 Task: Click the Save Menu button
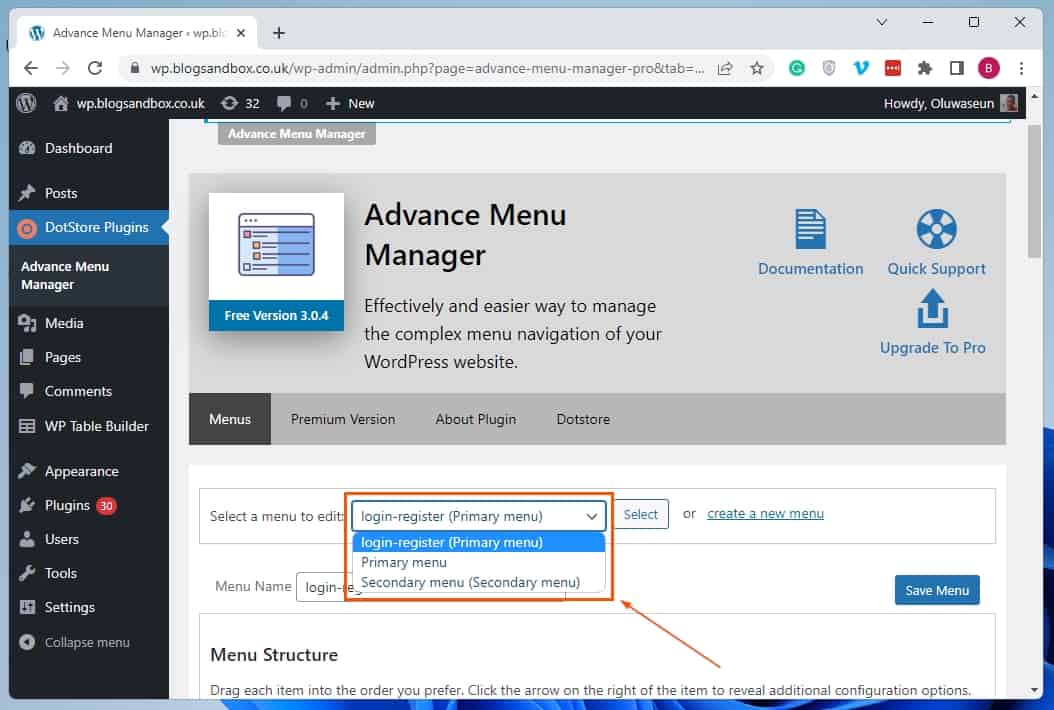tap(936, 590)
